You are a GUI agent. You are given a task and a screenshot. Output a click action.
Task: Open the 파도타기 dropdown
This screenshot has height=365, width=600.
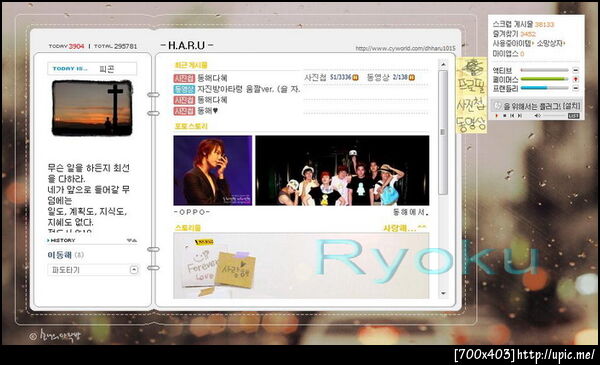[92, 270]
